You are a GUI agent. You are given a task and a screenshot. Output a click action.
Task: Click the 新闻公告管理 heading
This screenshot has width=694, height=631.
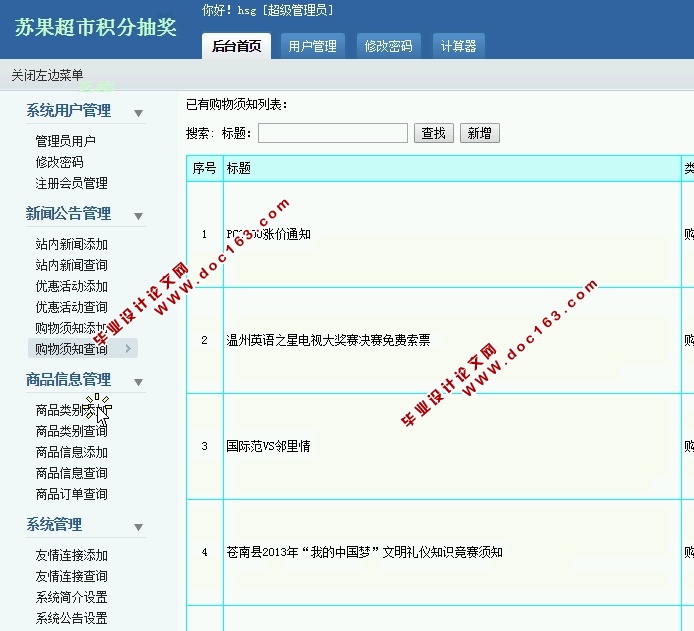coord(69,214)
